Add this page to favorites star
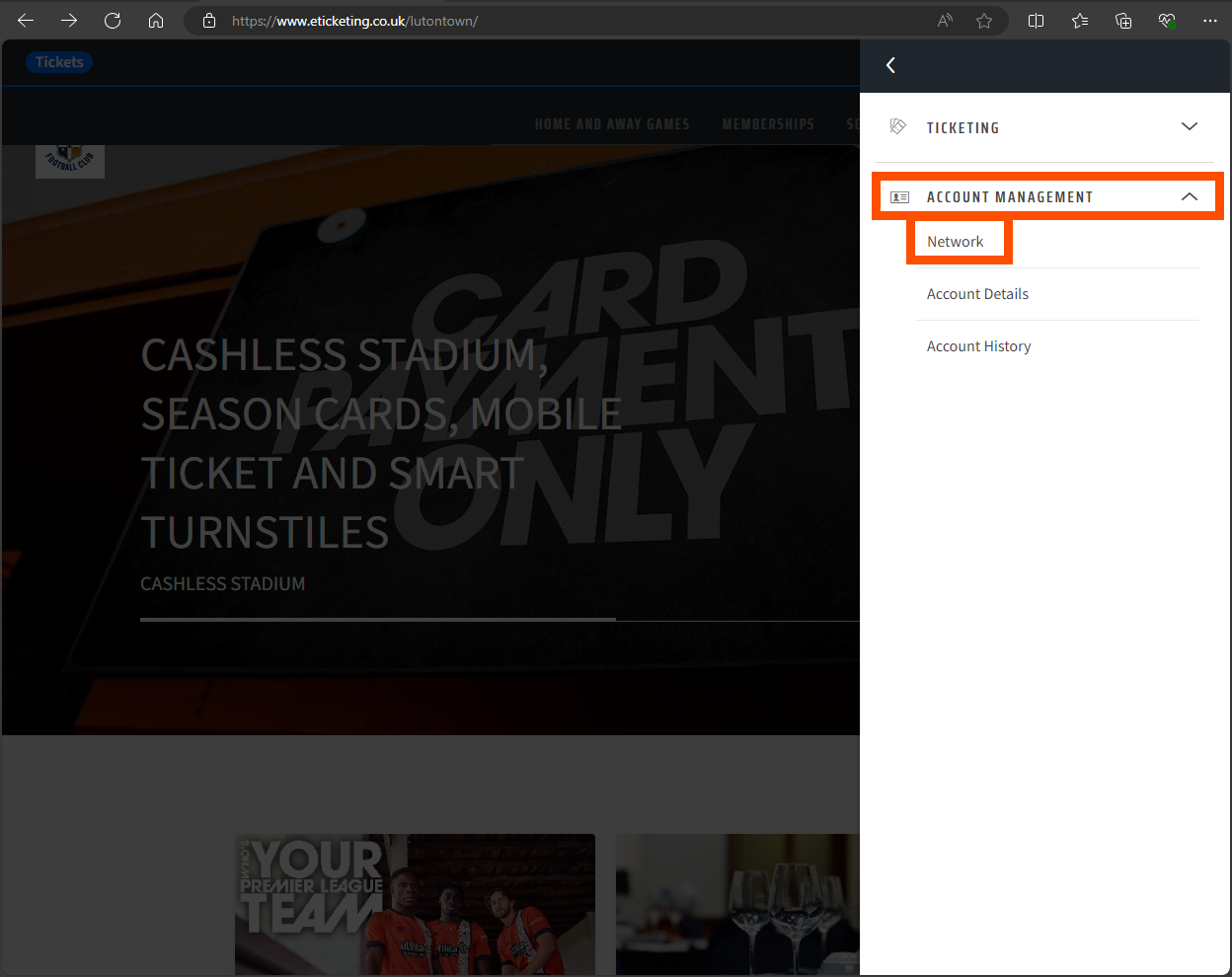This screenshot has width=1232, height=977. coord(984,21)
